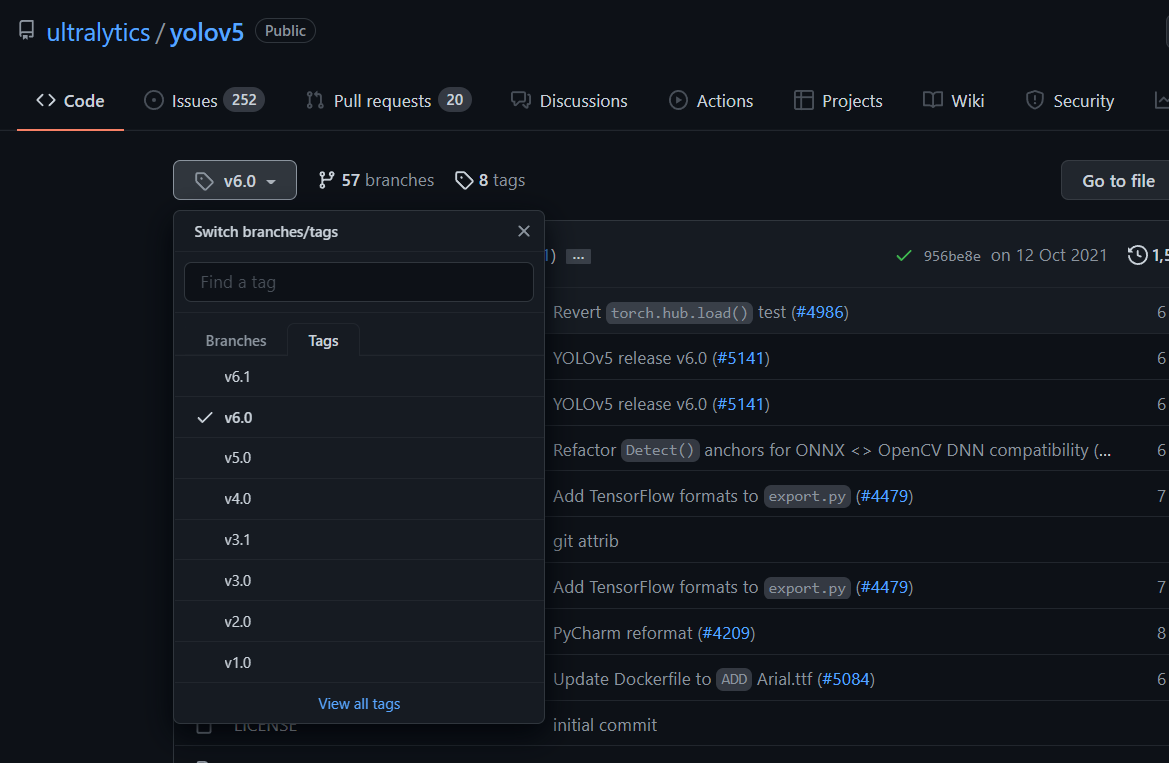Screen dimensions: 1169x763
Task: Open the v6.0 branch selector dropdown
Action: (234, 180)
